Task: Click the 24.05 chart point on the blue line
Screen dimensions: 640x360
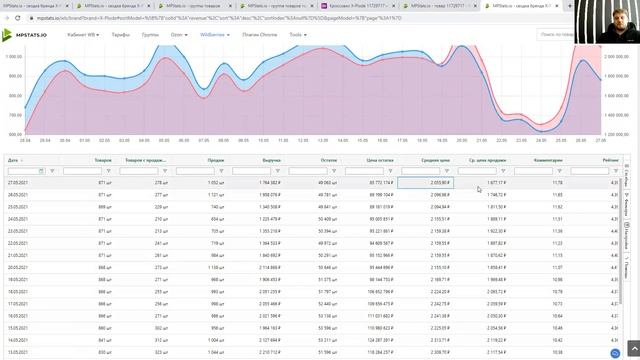Action: [x=541, y=131]
